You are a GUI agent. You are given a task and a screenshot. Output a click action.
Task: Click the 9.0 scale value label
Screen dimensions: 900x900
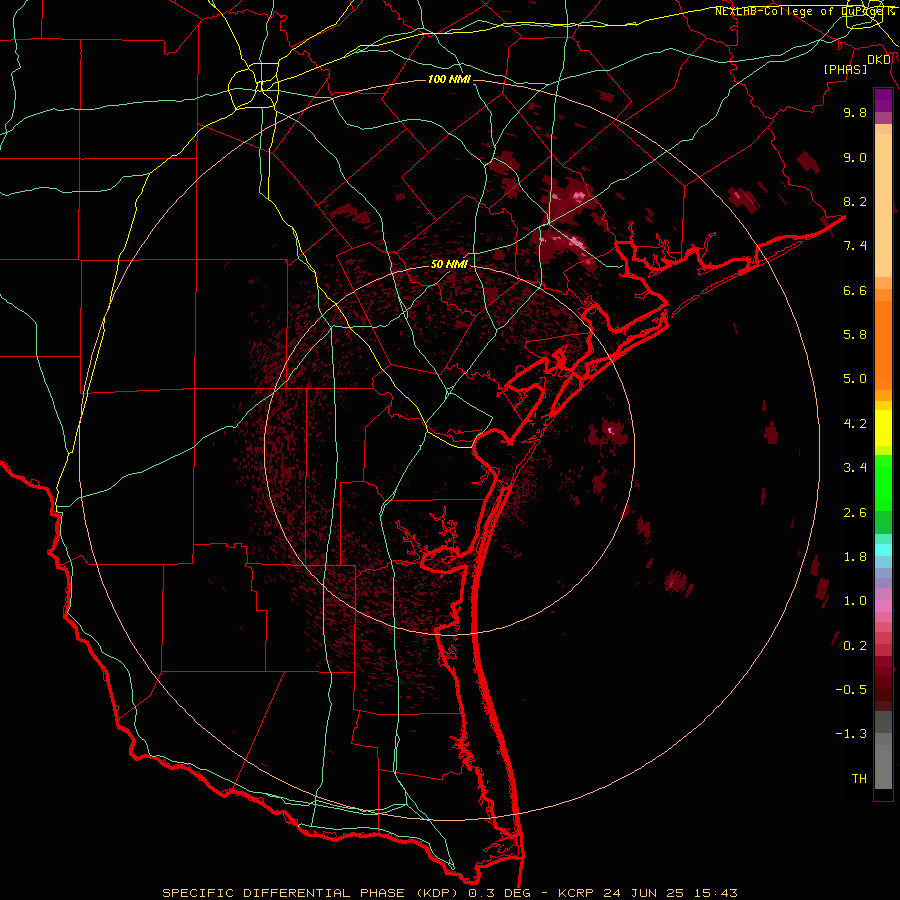[x=855, y=157]
